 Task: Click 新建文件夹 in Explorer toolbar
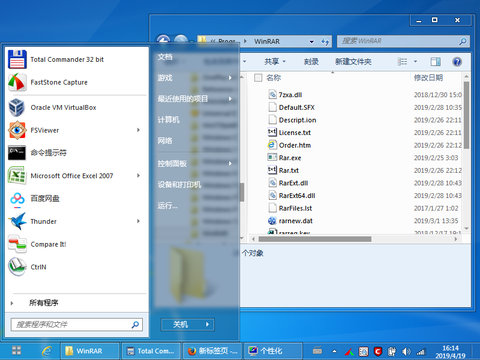[x=353, y=62]
